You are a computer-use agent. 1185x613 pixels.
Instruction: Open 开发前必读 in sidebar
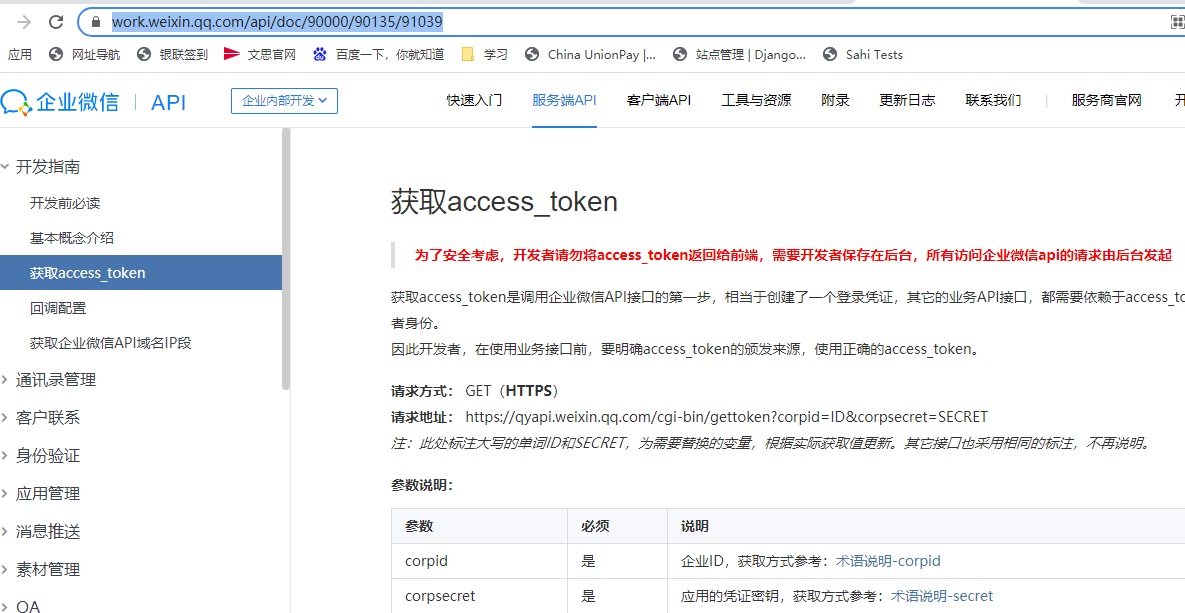pyautogui.click(x=65, y=203)
